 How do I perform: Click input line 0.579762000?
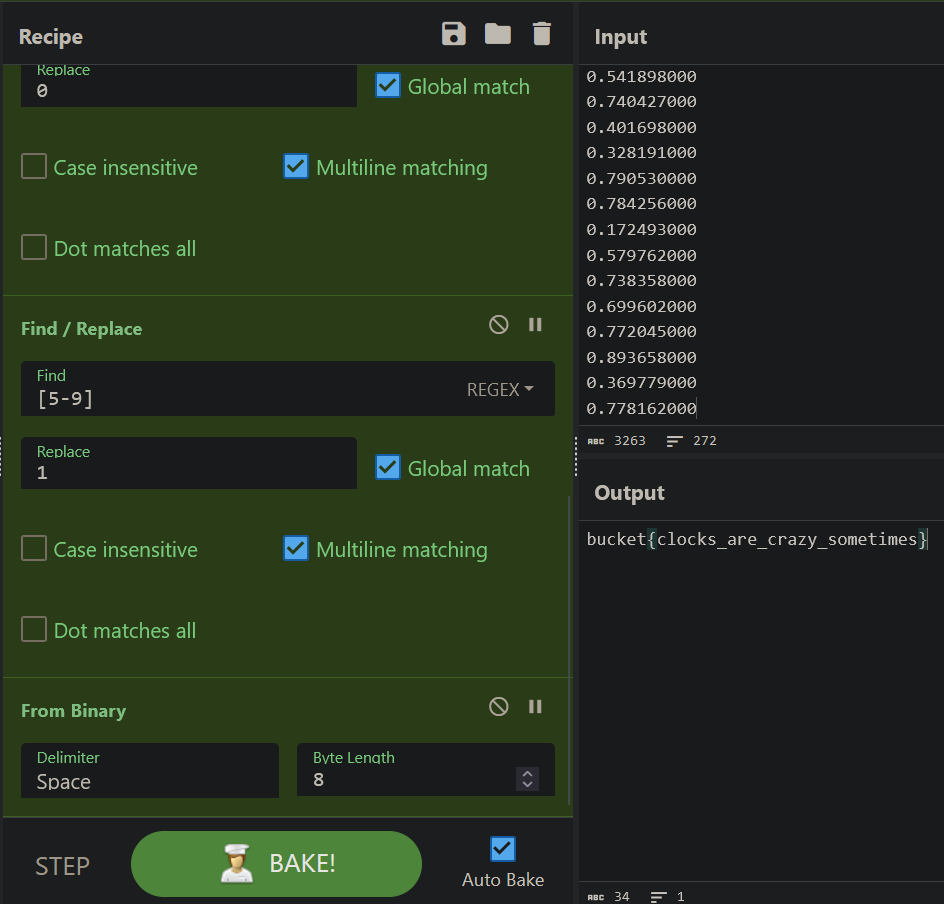pyautogui.click(x=641, y=256)
